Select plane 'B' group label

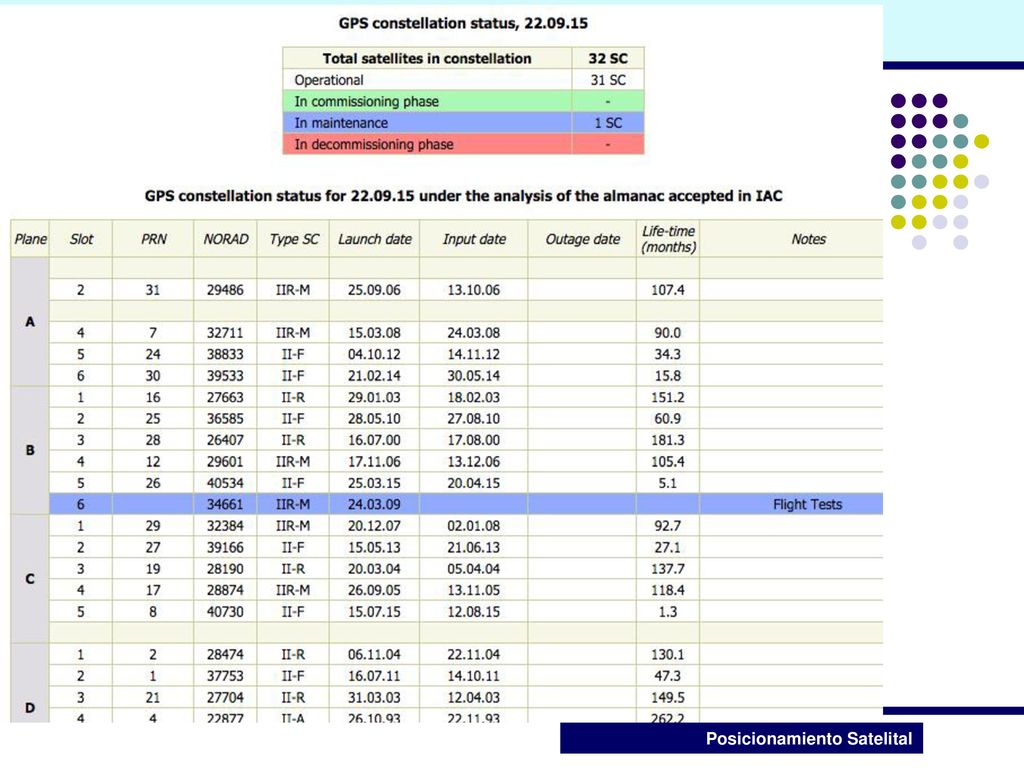click(30, 450)
